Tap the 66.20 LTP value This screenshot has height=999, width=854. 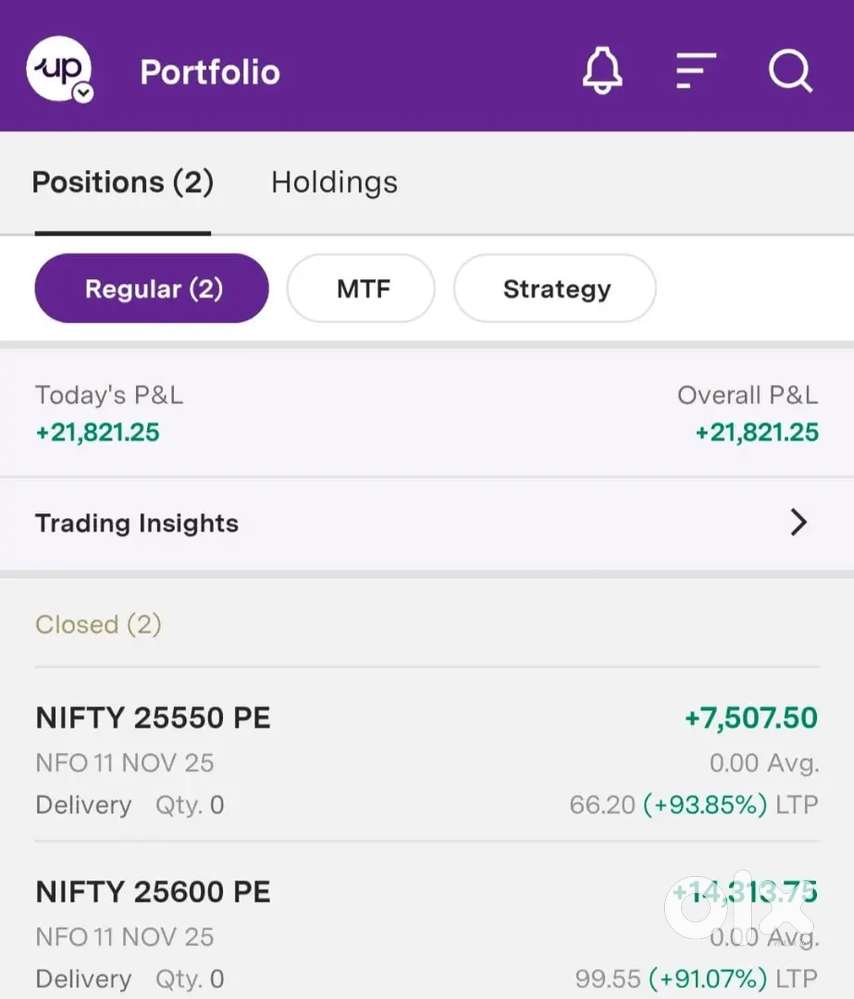click(x=603, y=805)
